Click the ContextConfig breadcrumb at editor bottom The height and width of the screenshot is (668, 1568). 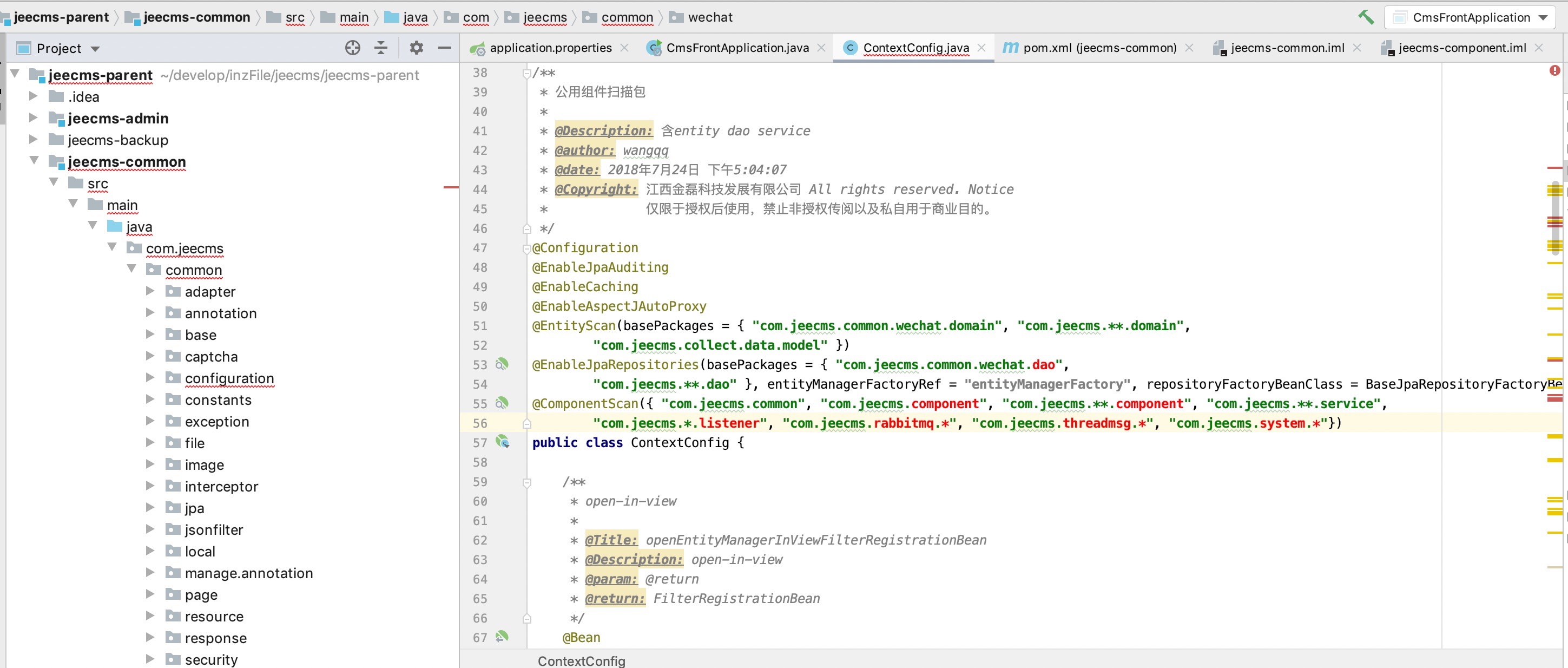click(x=581, y=661)
